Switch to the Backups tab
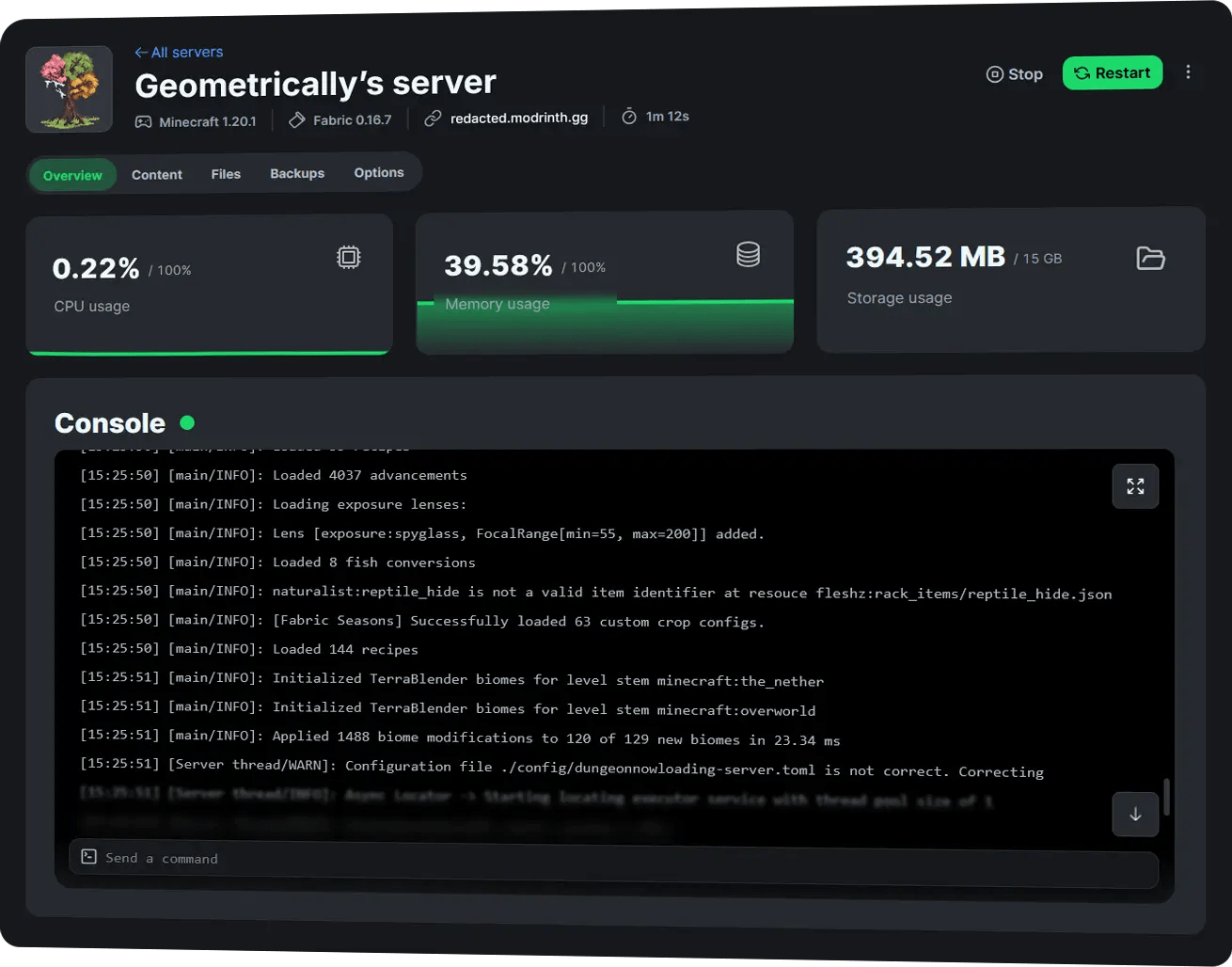This screenshot has width=1232, height=967. (x=297, y=173)
